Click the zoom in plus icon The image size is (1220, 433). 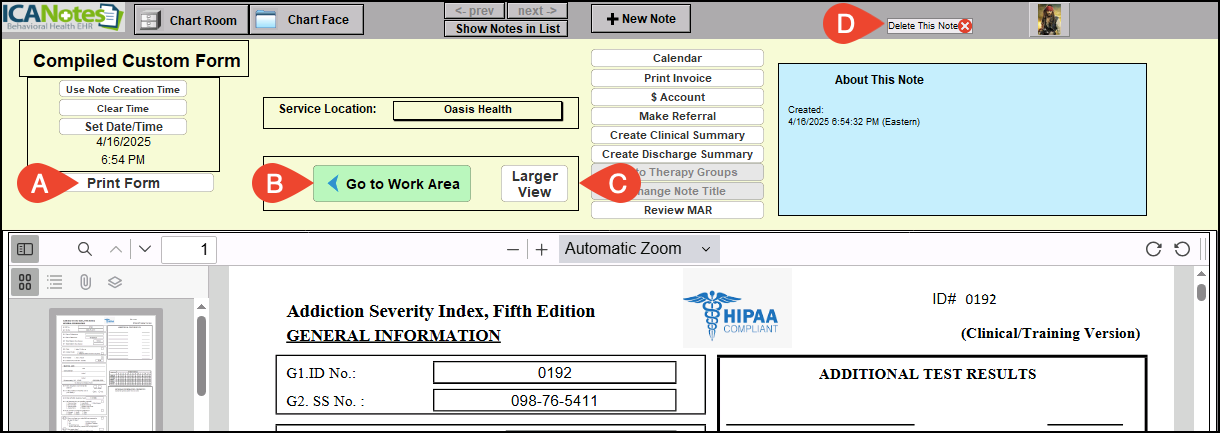[541, 249]
